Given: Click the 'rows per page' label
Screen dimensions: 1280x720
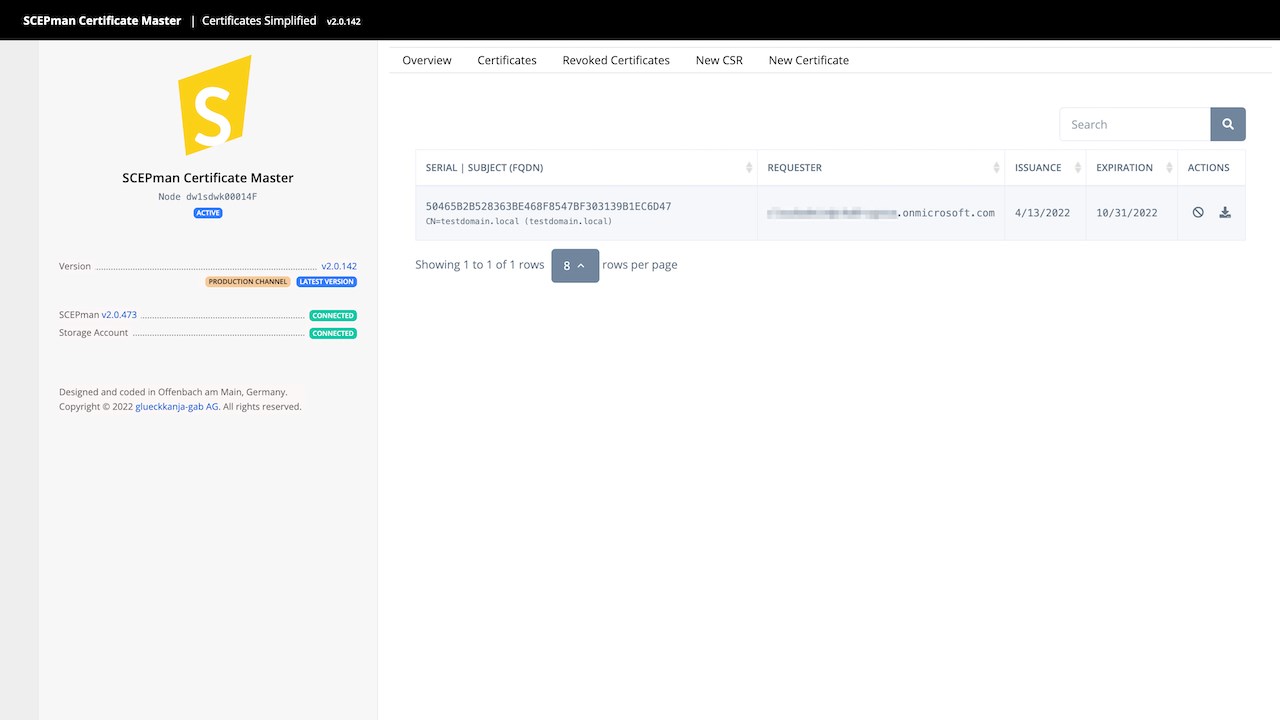Looking at the screenshot, I should pos(640,265).
